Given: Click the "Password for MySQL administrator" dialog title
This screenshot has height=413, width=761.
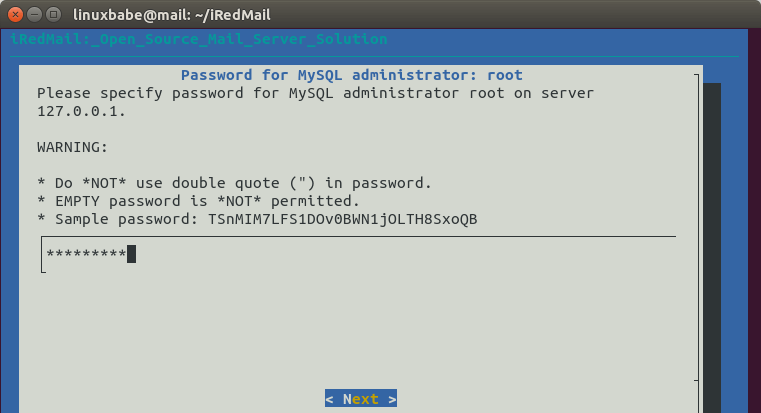Looking at the screenshot, I should coord(350,75).
